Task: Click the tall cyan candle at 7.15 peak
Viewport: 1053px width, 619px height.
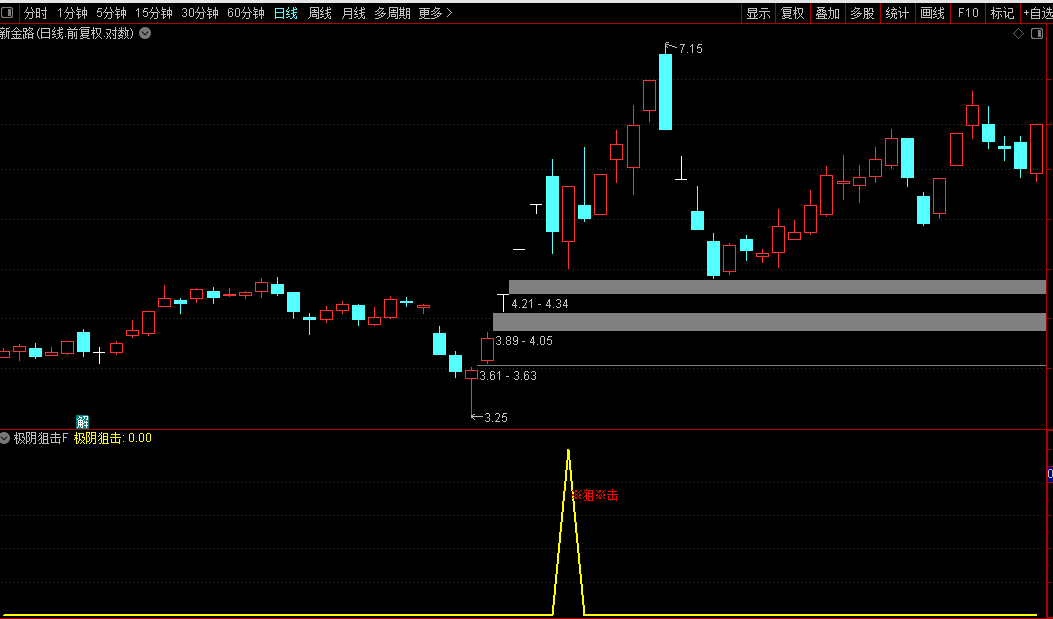Action: (x=665, y=92)
